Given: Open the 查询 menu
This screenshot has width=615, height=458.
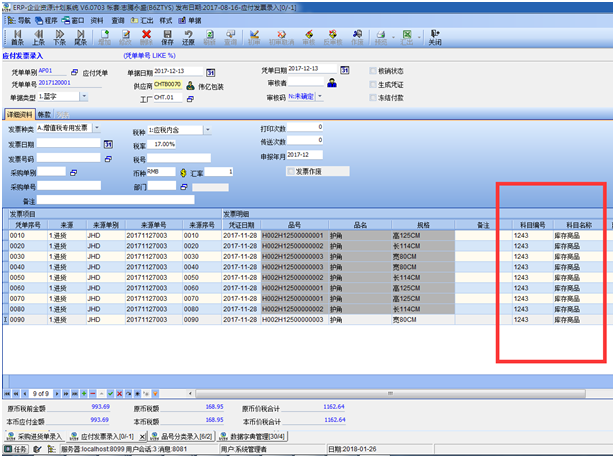Looking at the screenshot, I should (119, 20).
